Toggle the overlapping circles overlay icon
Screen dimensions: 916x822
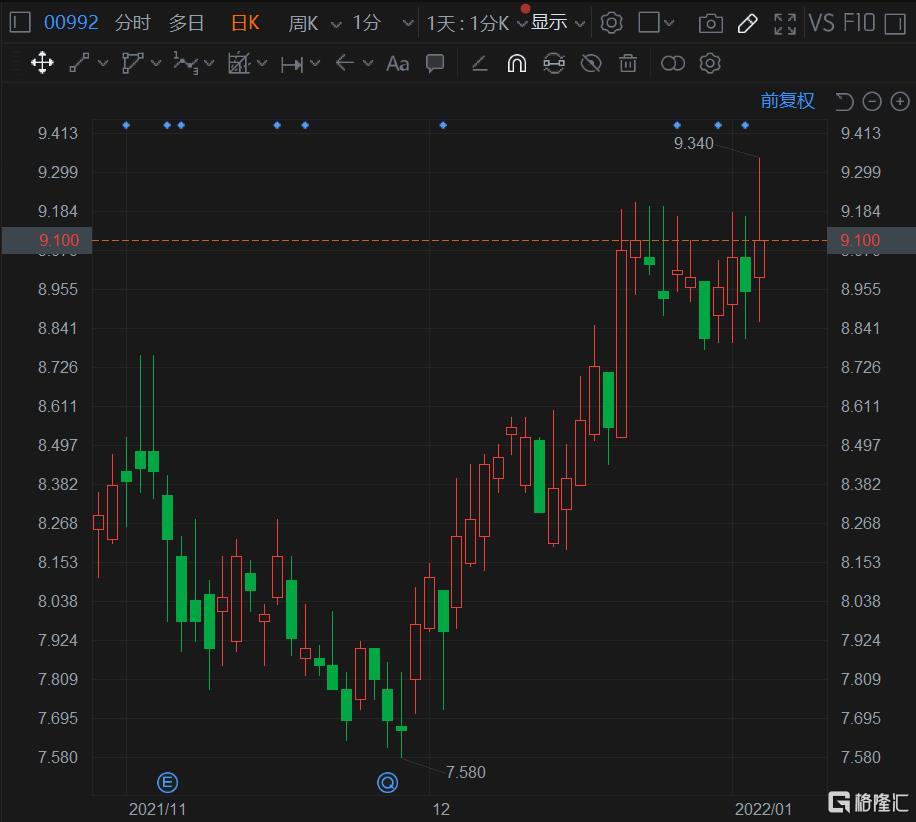click(x=672, y=63)
